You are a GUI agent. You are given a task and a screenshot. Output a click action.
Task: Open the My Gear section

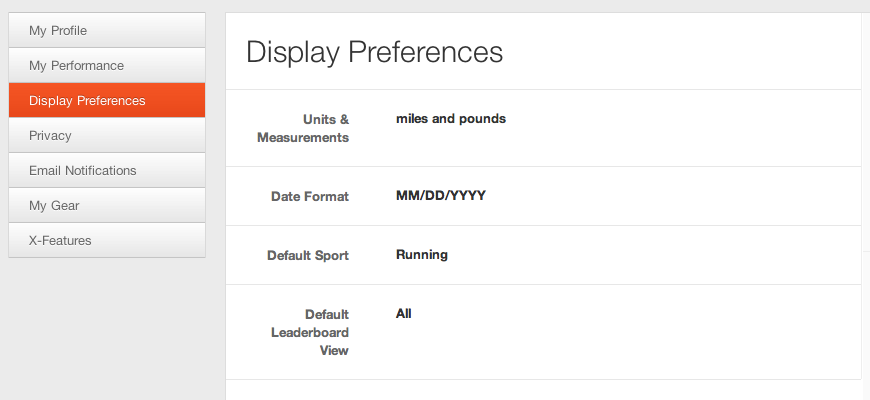(107, 205)
